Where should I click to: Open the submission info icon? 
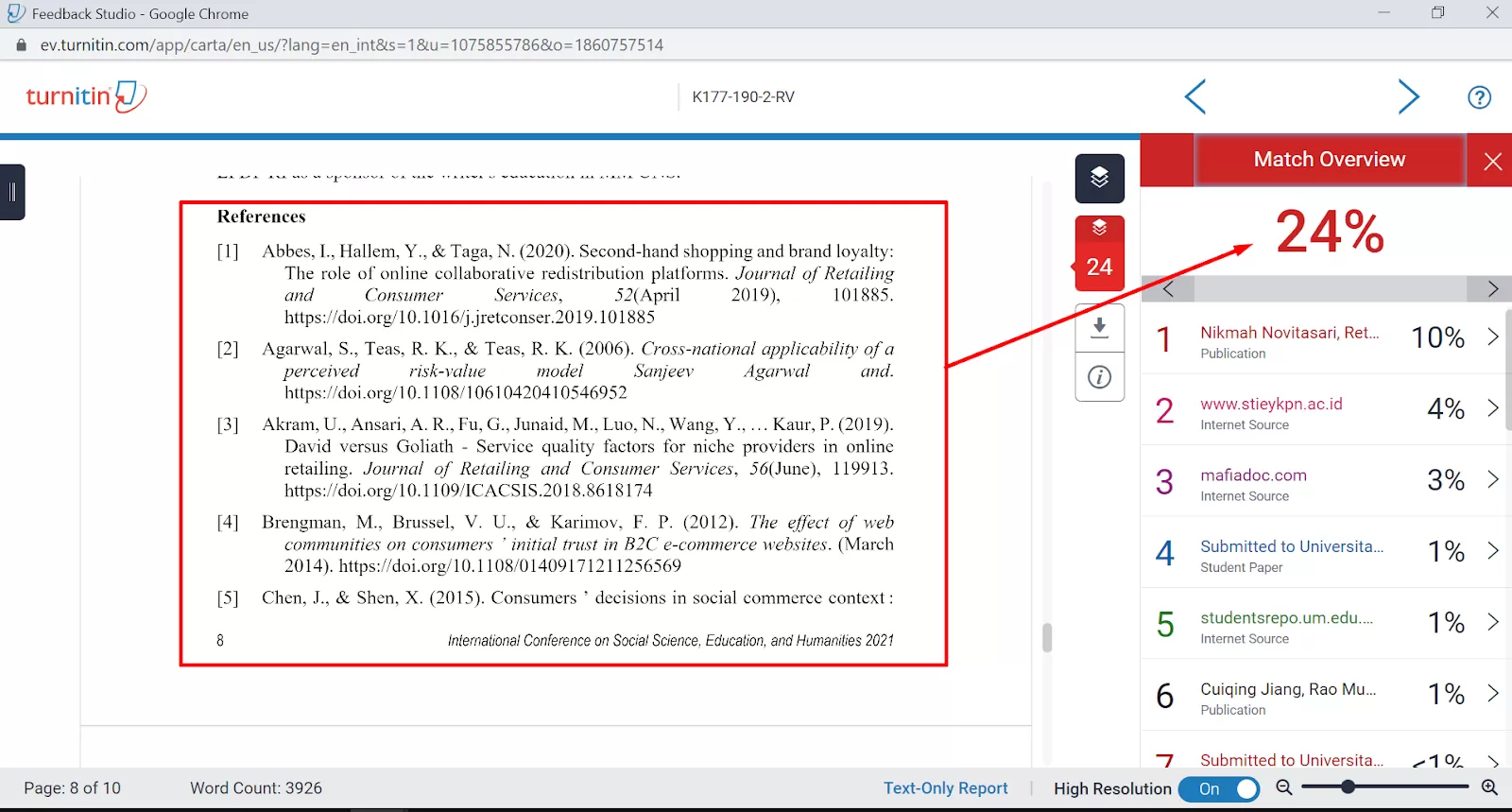pos(1099,377)
